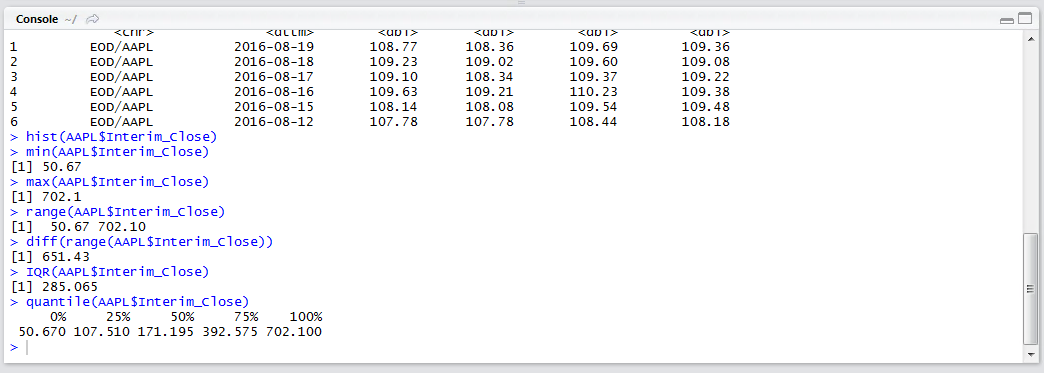Click the value 110.23 in row 4
The image size is (1044, 373).
[x=594, y=92]
